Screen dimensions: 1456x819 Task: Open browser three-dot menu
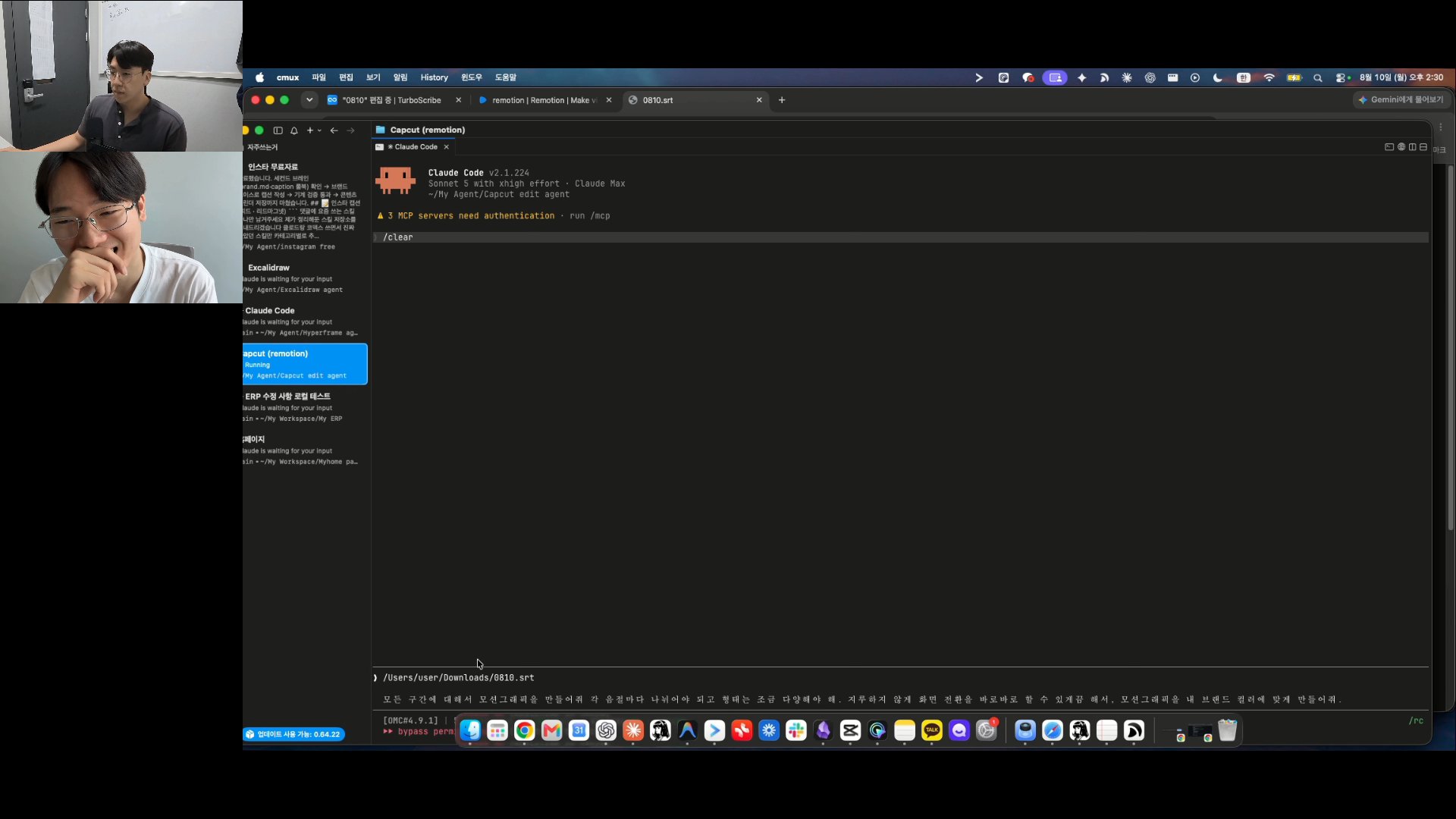click(1441, 127)
